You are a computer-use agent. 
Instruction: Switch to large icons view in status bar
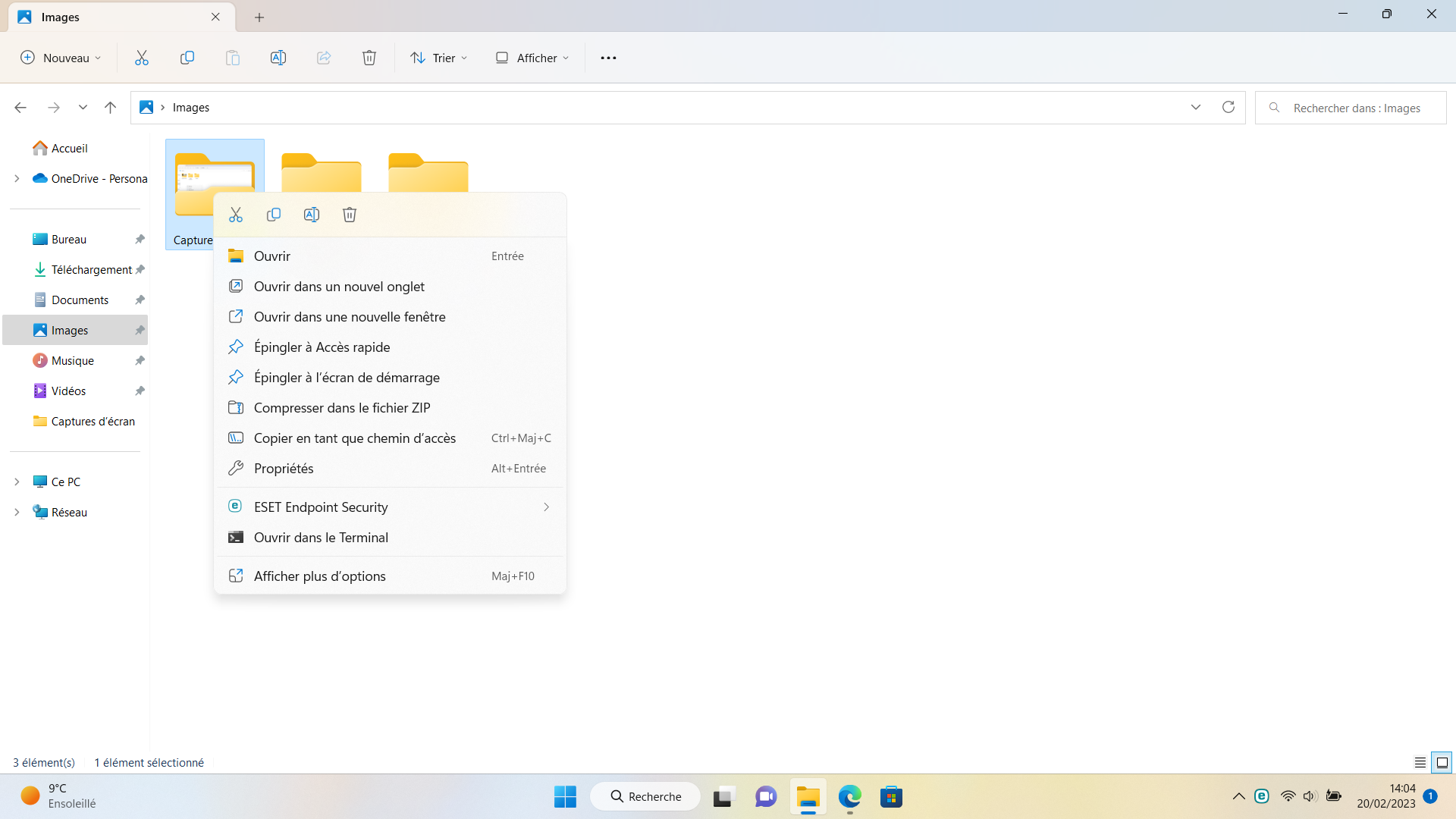[1442, 763]
